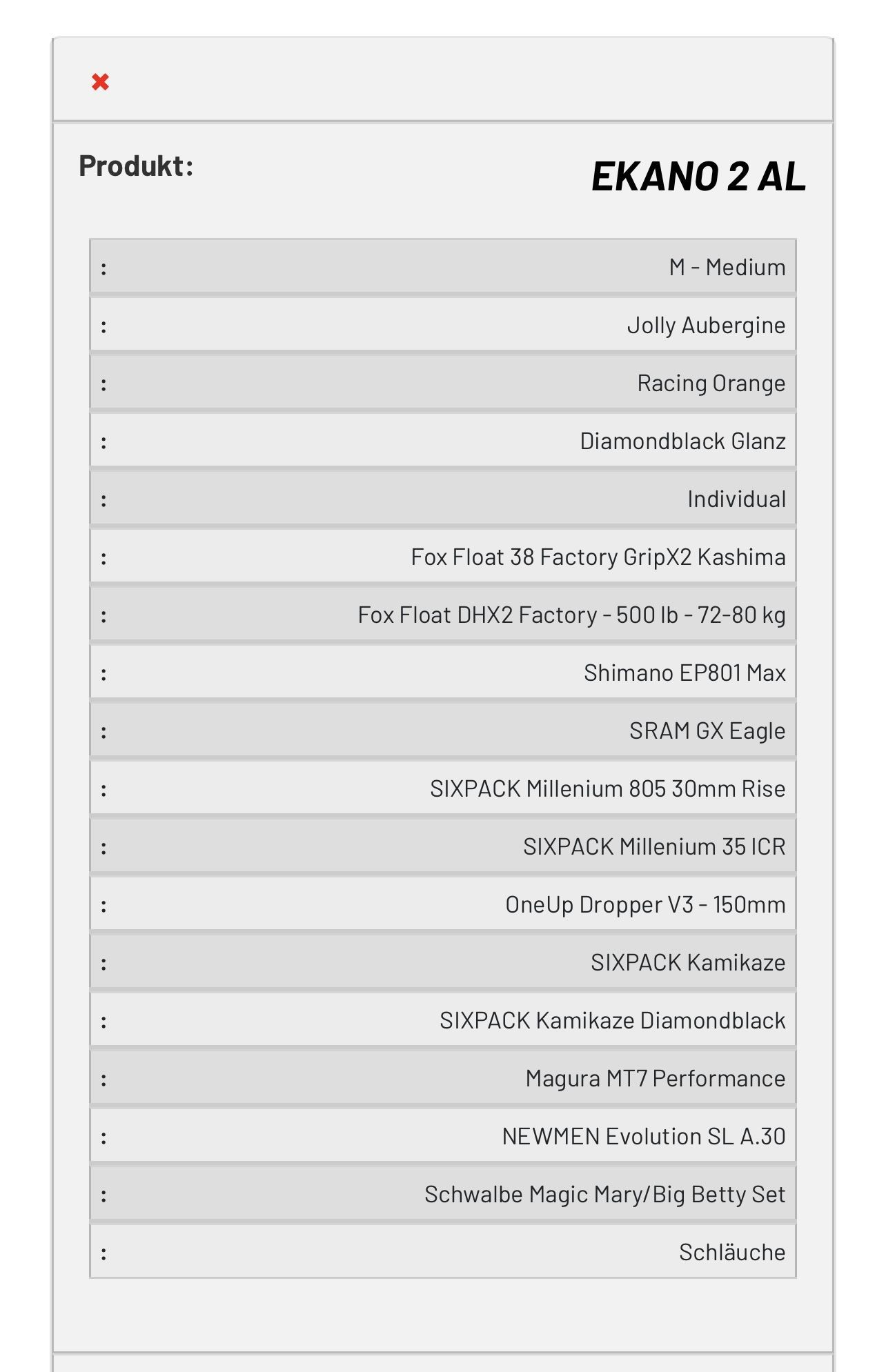
Task: Click the Individual option row
Action: pyautogui.click(x=443, y=499)
